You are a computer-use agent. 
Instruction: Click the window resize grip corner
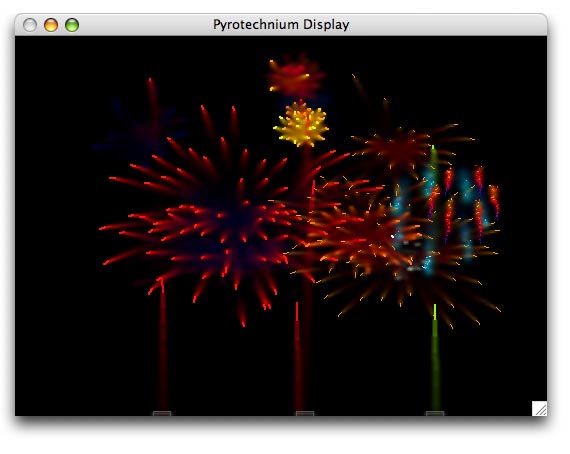[539, 409]
